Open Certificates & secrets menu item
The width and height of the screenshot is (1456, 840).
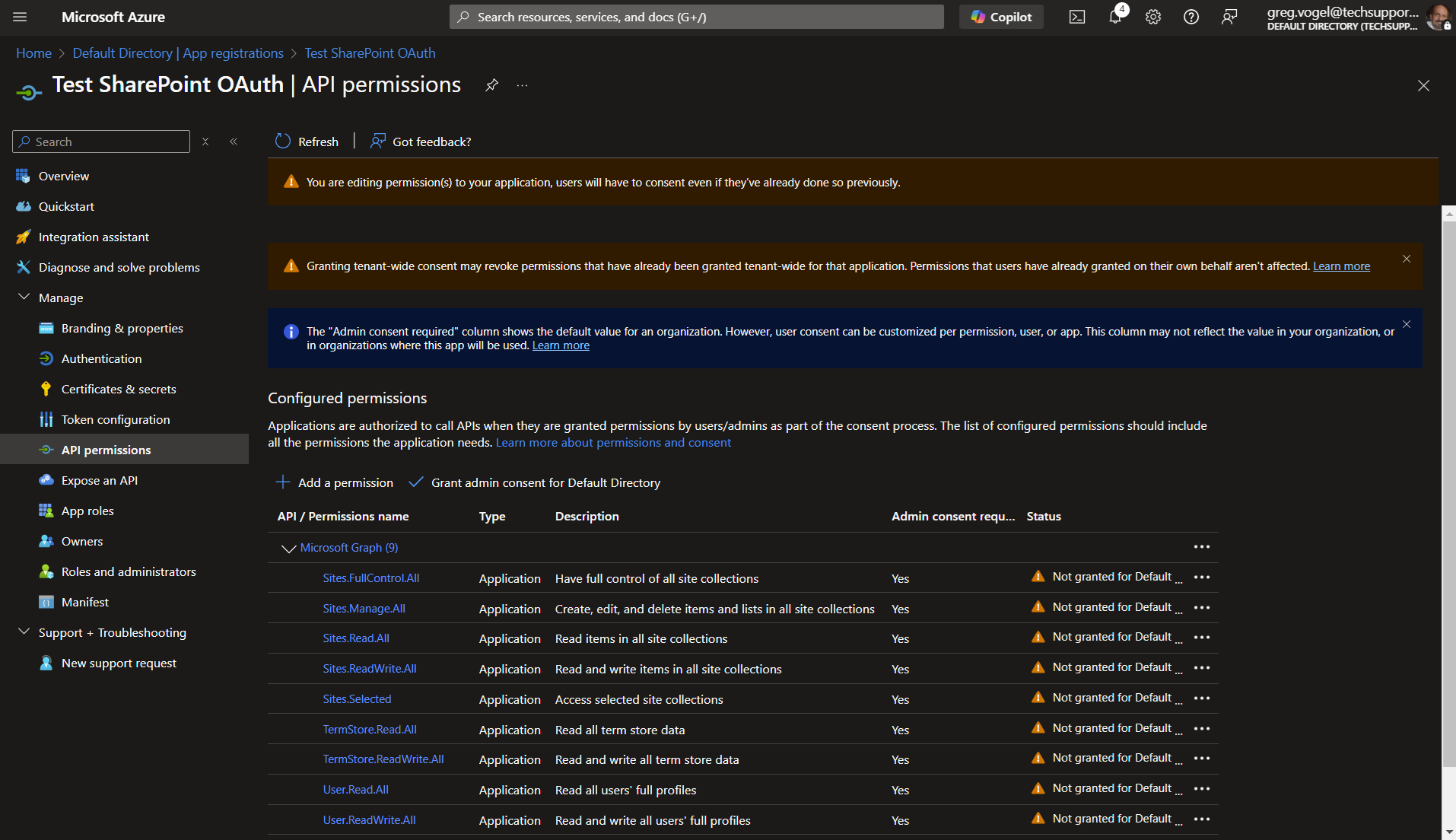click(119, 389)
